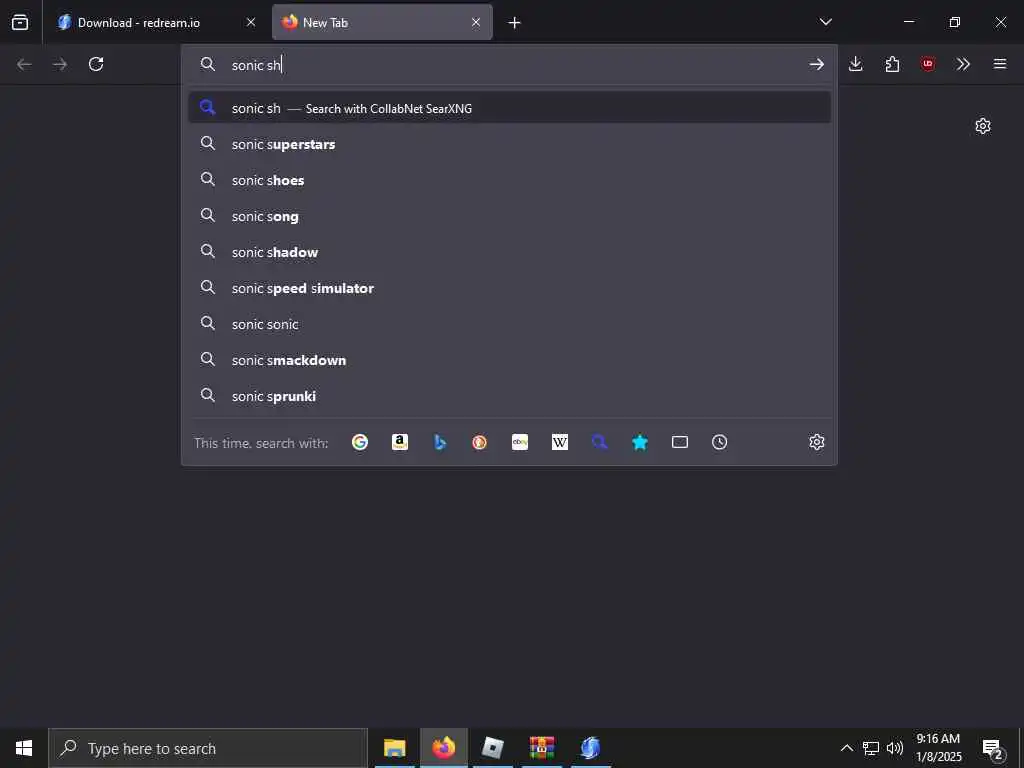Open the Extensions puzzle icon
Viewport: 1024px width, 768px height.
tap(892, 64)
